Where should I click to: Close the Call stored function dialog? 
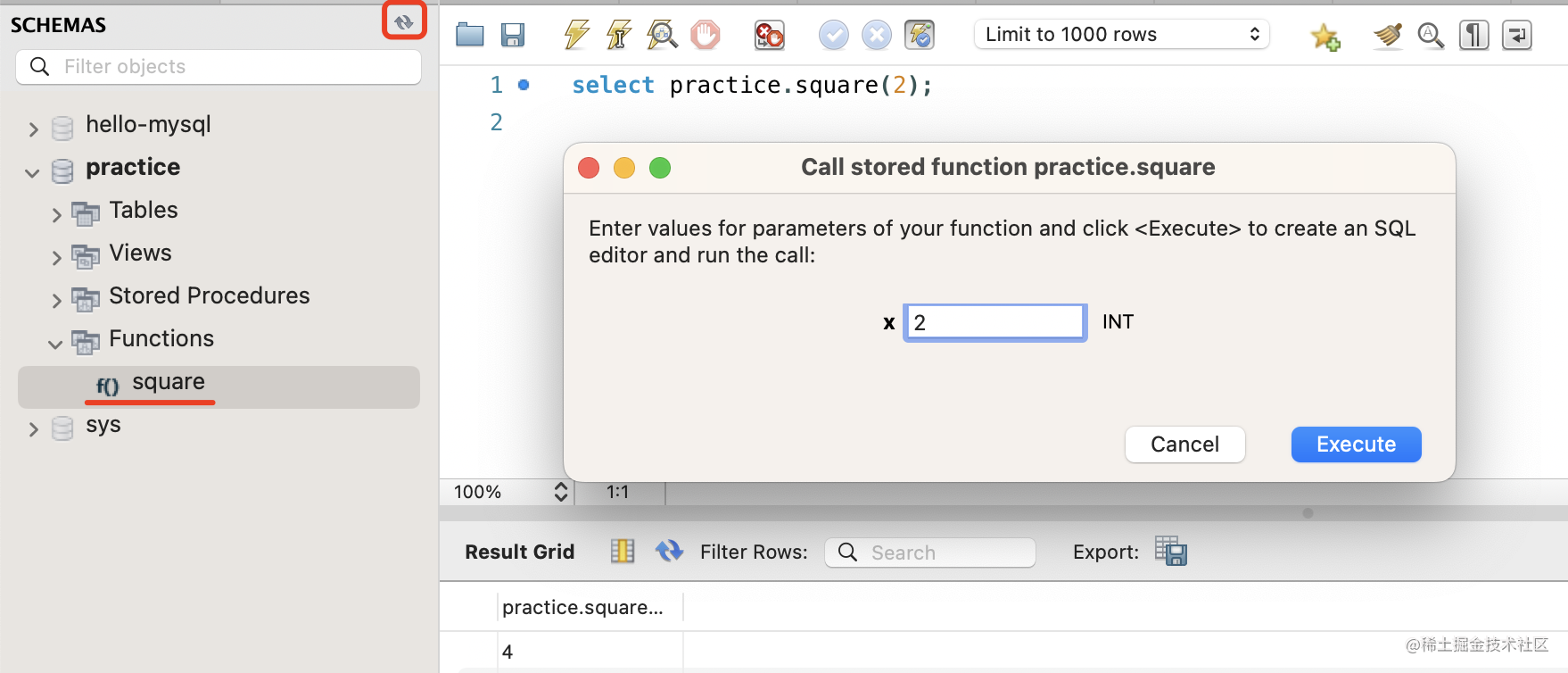[x=589, y=168]
